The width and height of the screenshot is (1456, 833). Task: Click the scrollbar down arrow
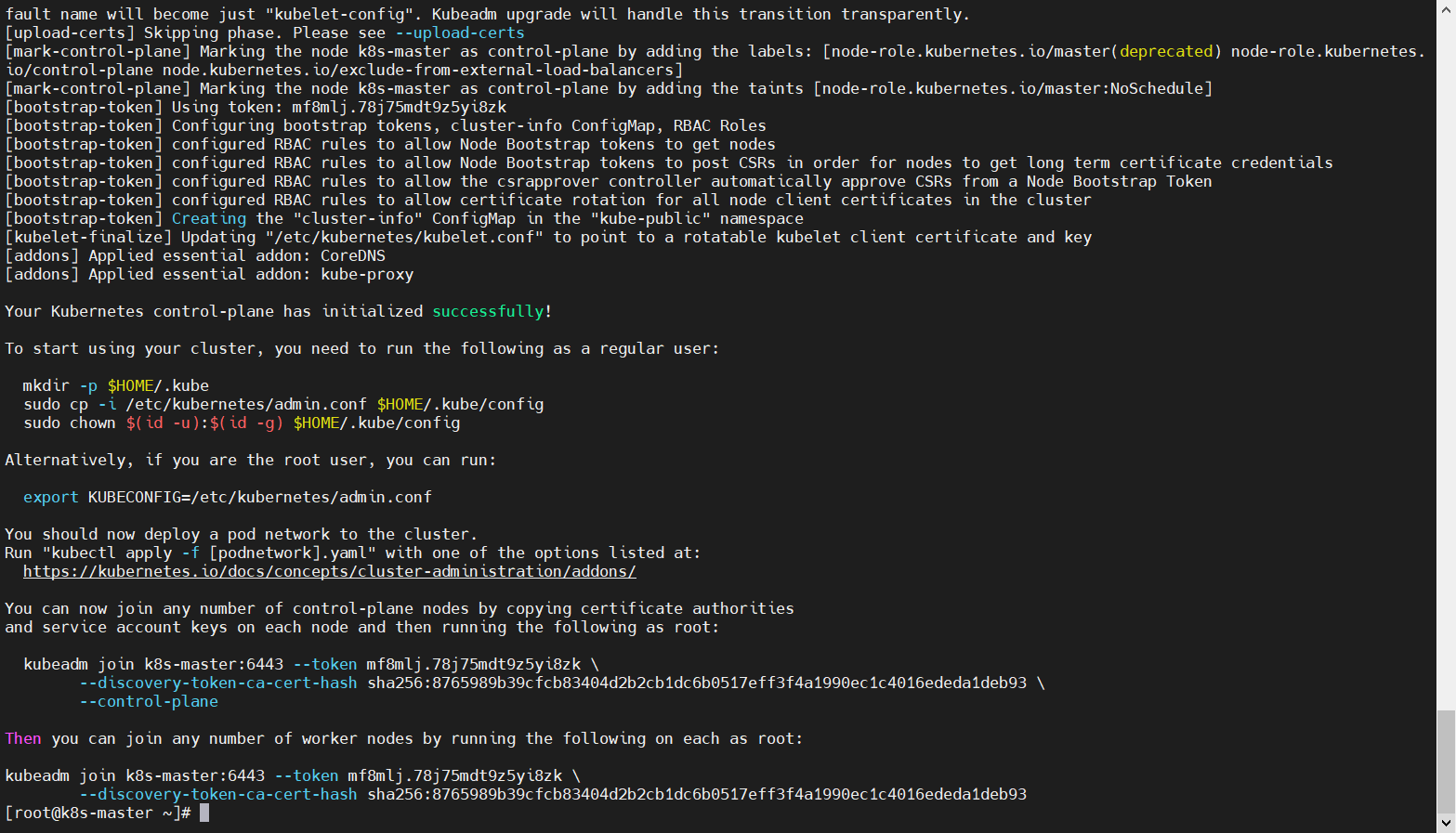1446,823
